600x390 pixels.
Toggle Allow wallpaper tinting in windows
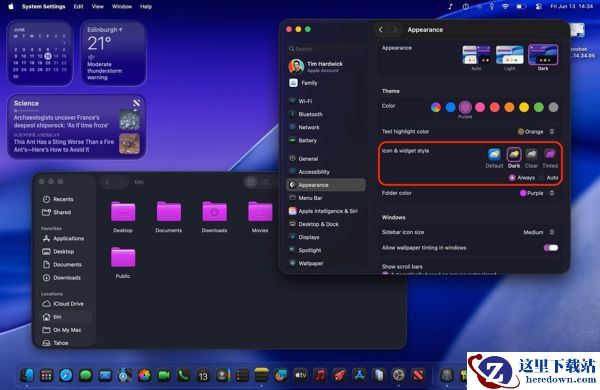pyautogui.click(x=551, y=248)
